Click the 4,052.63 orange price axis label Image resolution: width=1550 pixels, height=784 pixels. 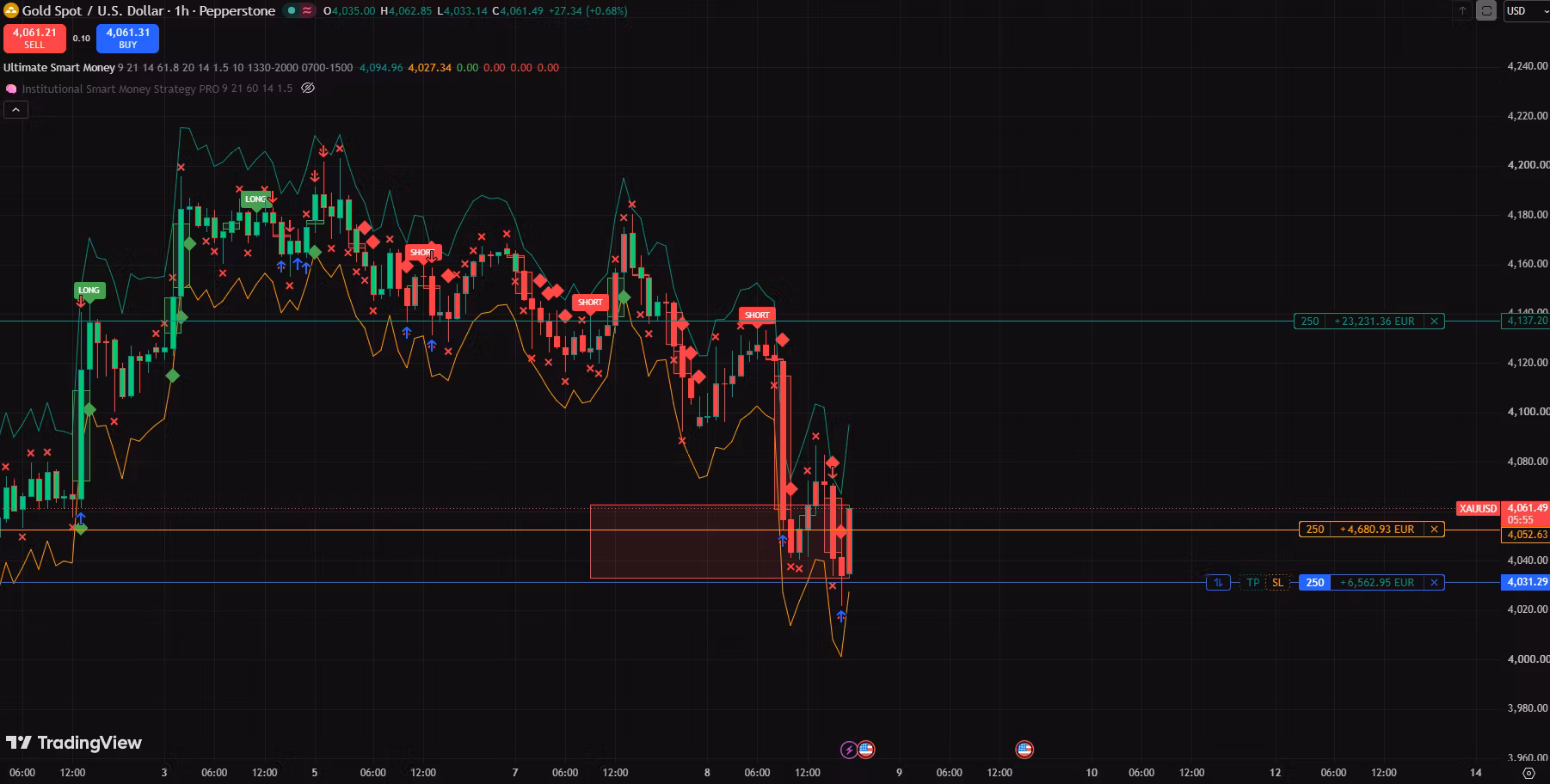pos(1527,535)
